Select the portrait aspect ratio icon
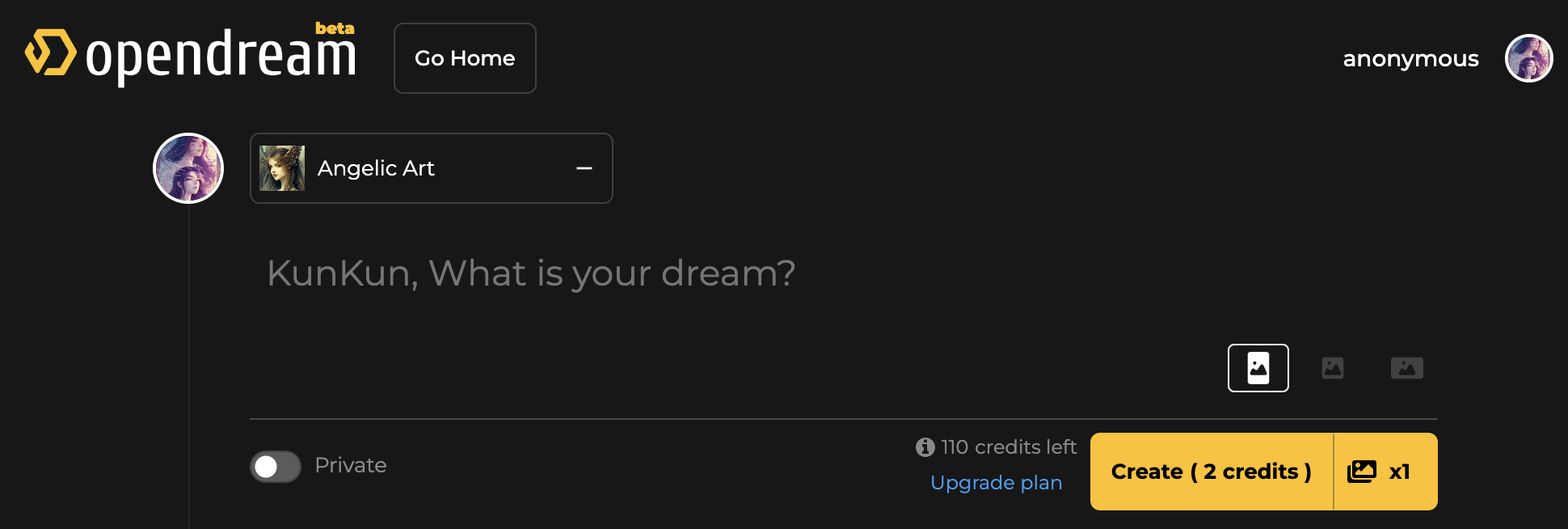This screenshot has height=529, width=1568. [x=1258, y=368]
